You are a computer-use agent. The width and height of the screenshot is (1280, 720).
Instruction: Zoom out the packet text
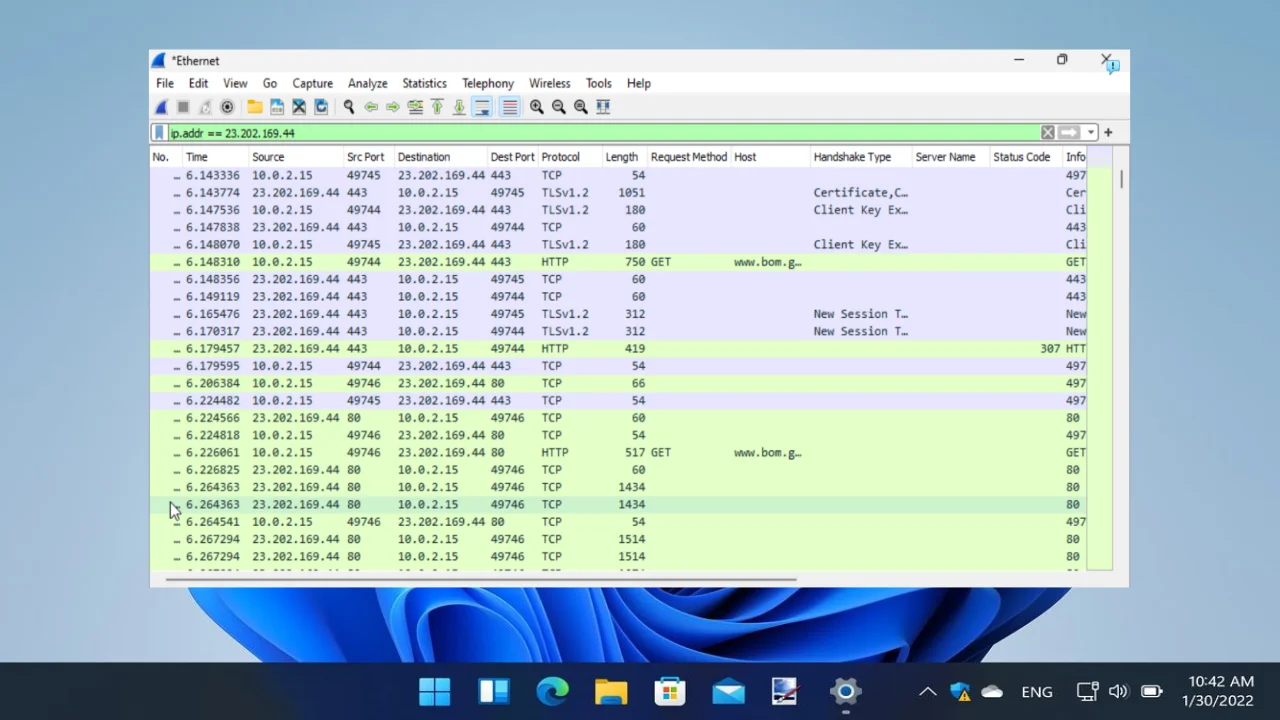click(x=559, y=107)
